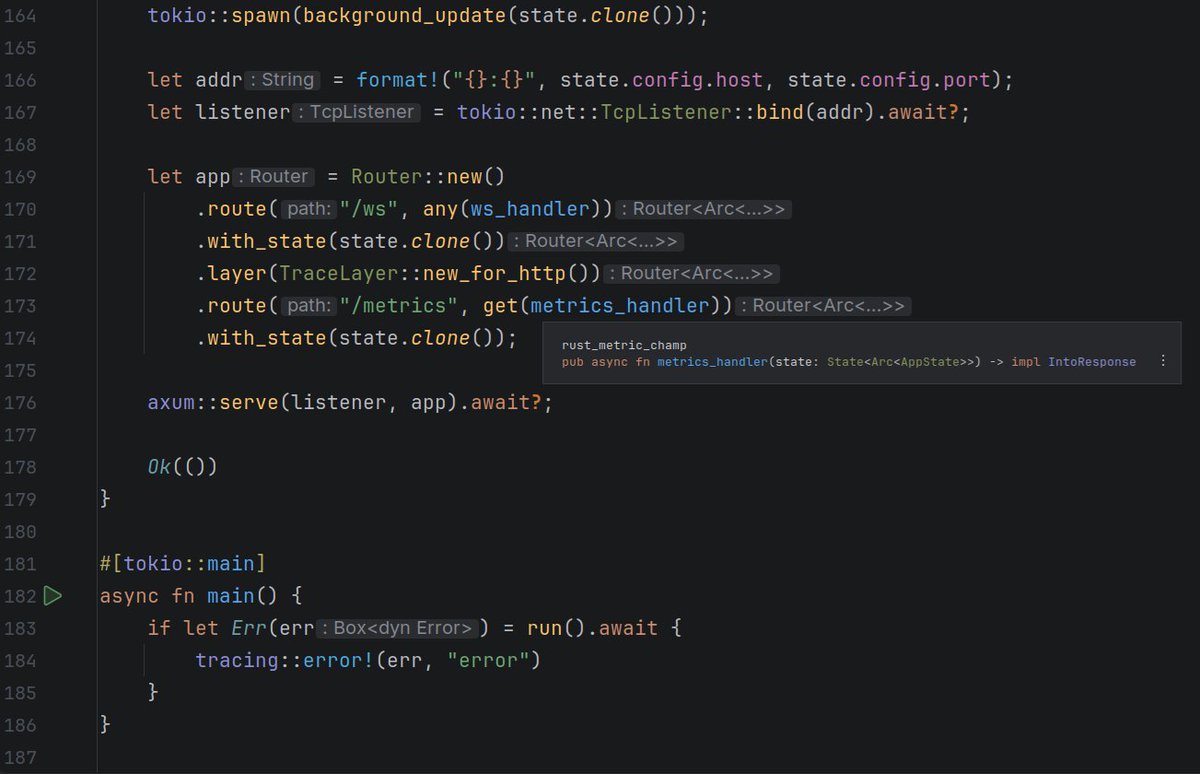Screen dimensions: 1200x774
Task: Click line number 187 in the gutter
Action: [x=20, y=756]
